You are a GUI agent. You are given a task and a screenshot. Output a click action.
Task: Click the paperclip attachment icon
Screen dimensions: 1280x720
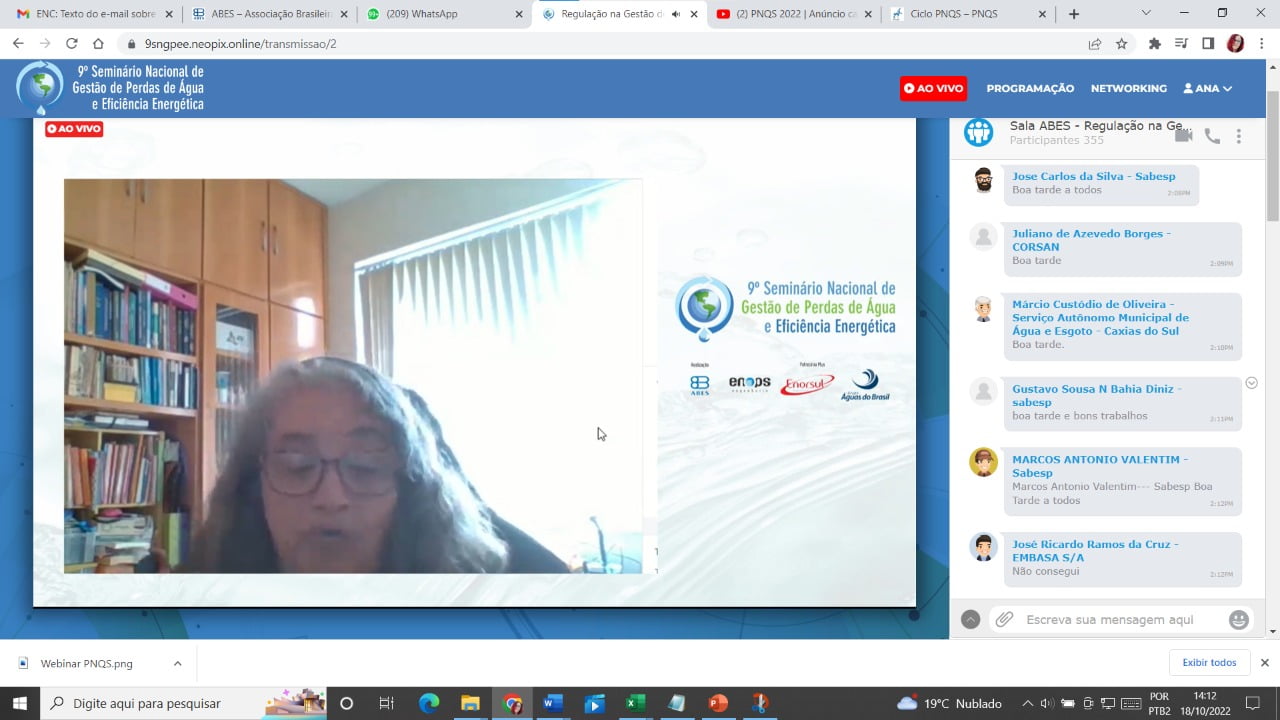click(x=1004, y=620)
